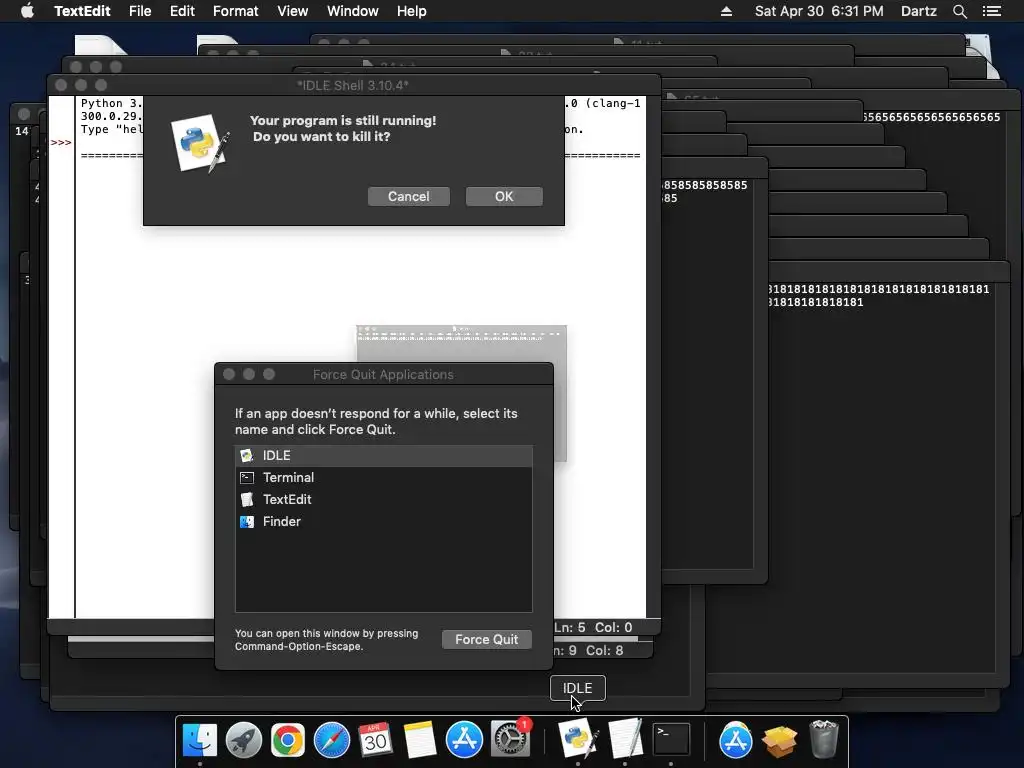Screen dimensions: 1024x768
Task: Open Calendar icon showing 30 in Dock
Action: (x=376, y=740)
